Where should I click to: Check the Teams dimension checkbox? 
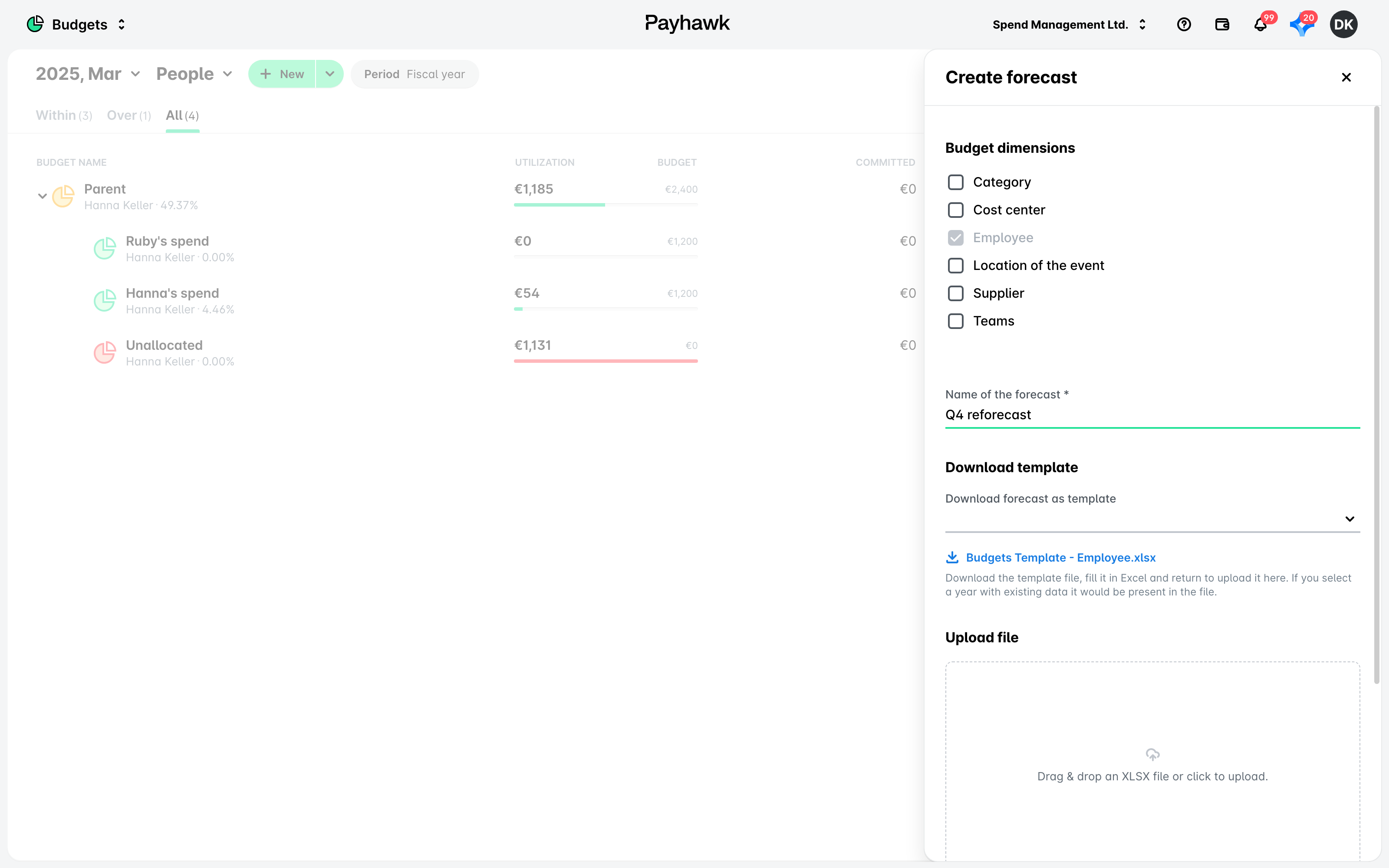pos(956,321)
